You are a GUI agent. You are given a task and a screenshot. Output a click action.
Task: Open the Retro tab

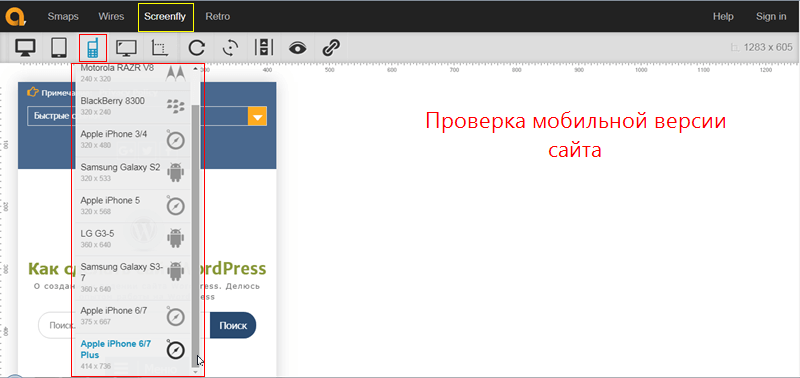coord(218,16)
